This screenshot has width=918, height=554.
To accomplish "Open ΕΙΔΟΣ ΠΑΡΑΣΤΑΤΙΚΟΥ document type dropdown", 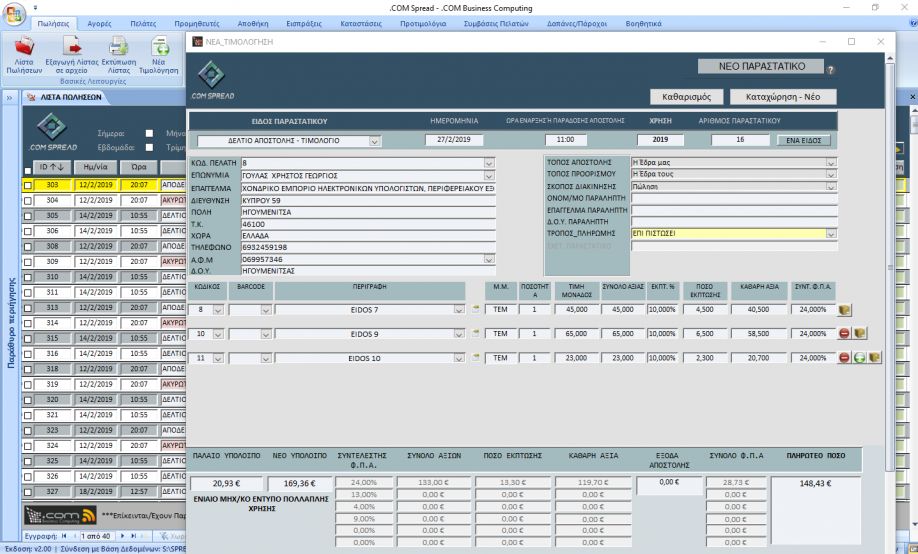I will point(375,141).
